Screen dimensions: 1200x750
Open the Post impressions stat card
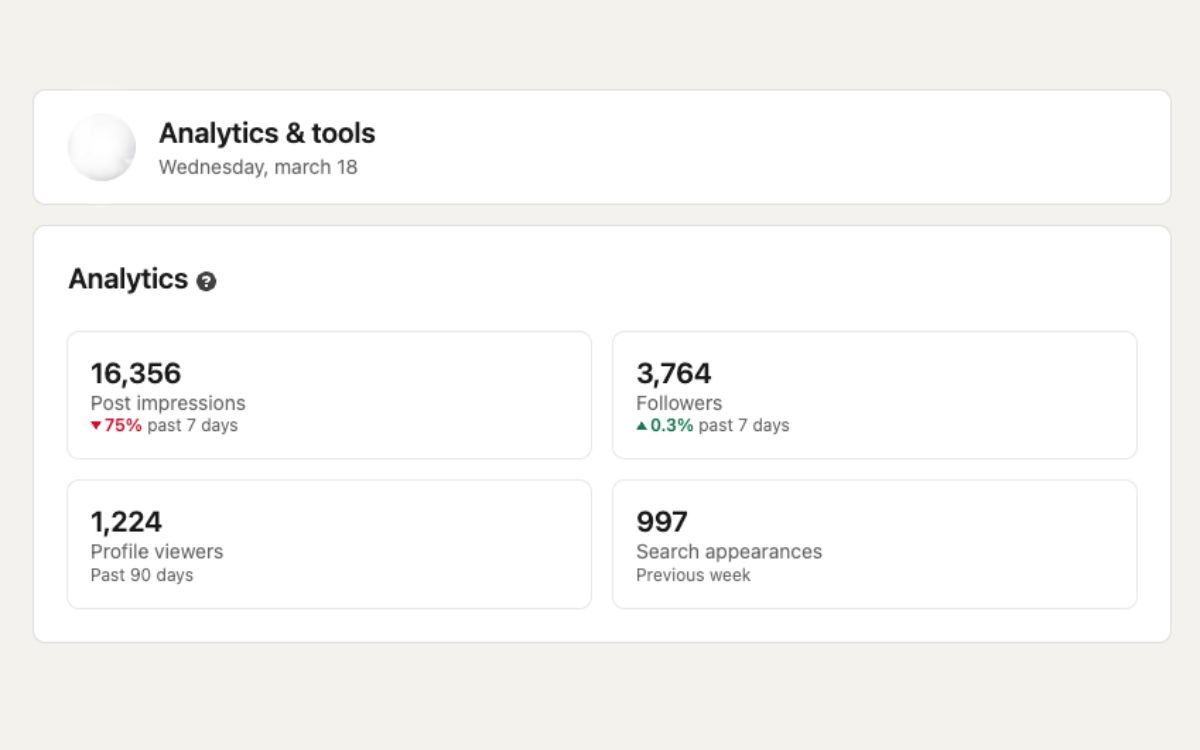[x=330, y=395]
